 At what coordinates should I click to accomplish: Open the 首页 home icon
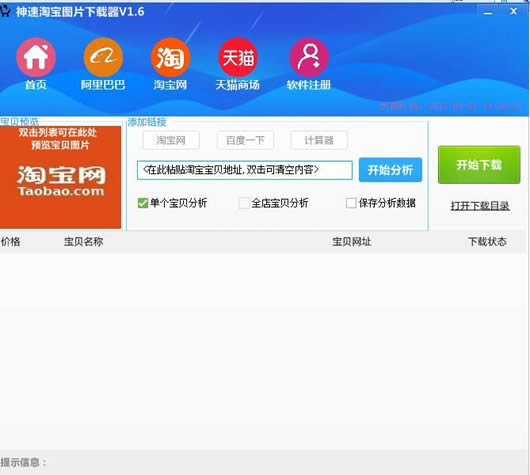tap(36, 57)
